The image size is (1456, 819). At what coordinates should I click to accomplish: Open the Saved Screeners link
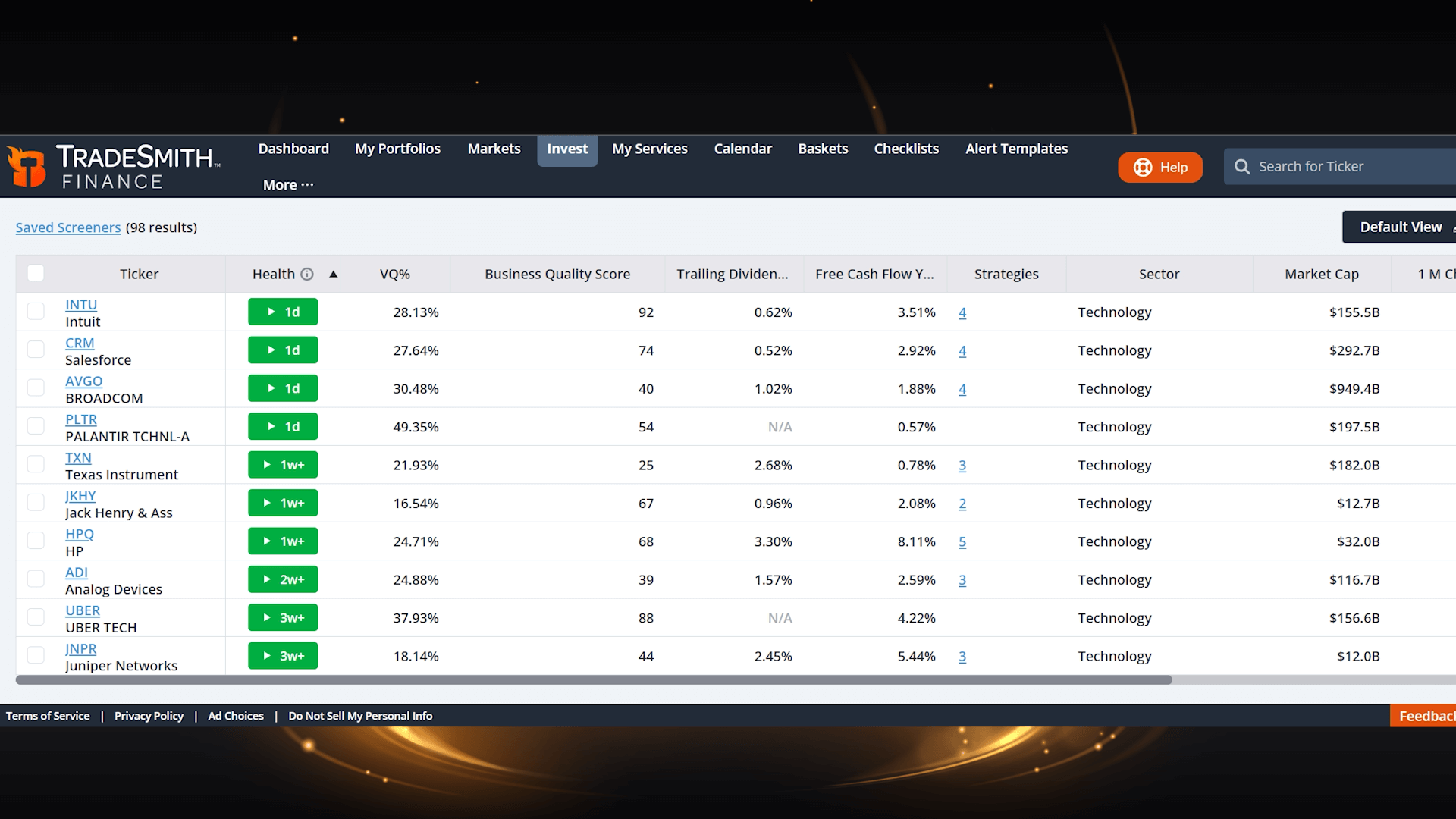[x=67, y=227]
